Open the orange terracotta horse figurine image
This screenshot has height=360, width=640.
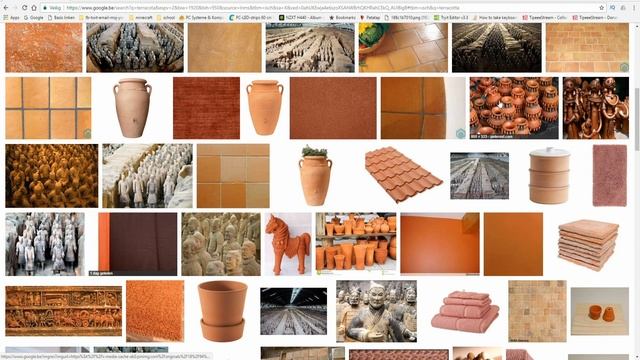(x=288, y=244)
